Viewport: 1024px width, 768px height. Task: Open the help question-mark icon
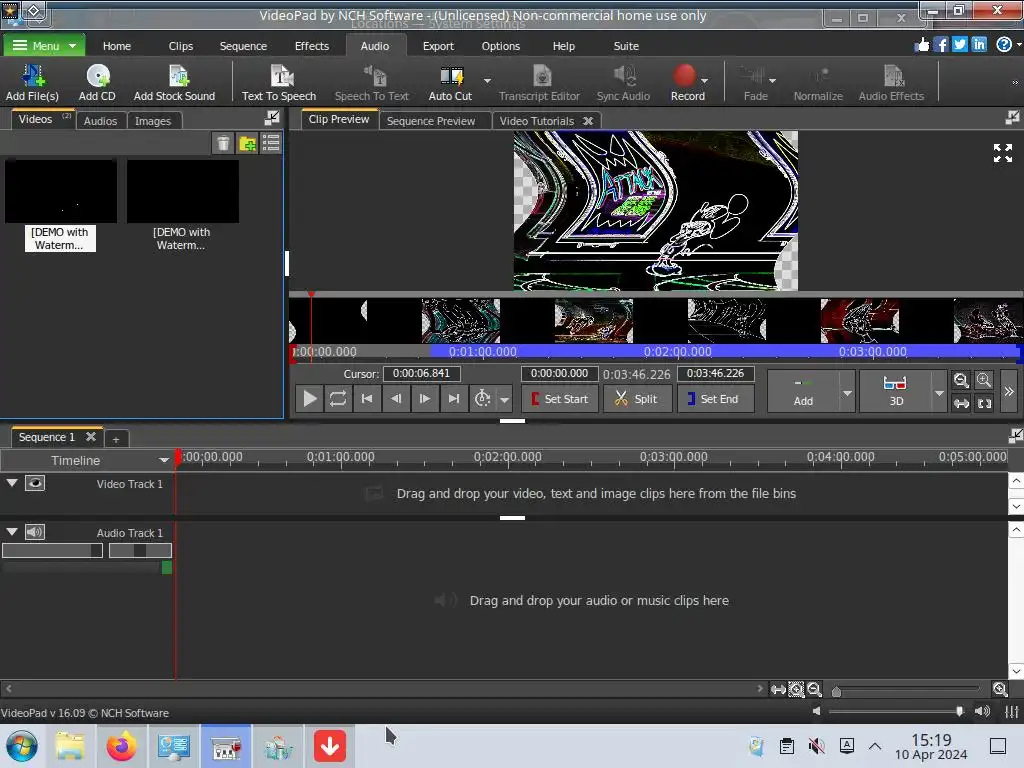tap(1004, 44)
